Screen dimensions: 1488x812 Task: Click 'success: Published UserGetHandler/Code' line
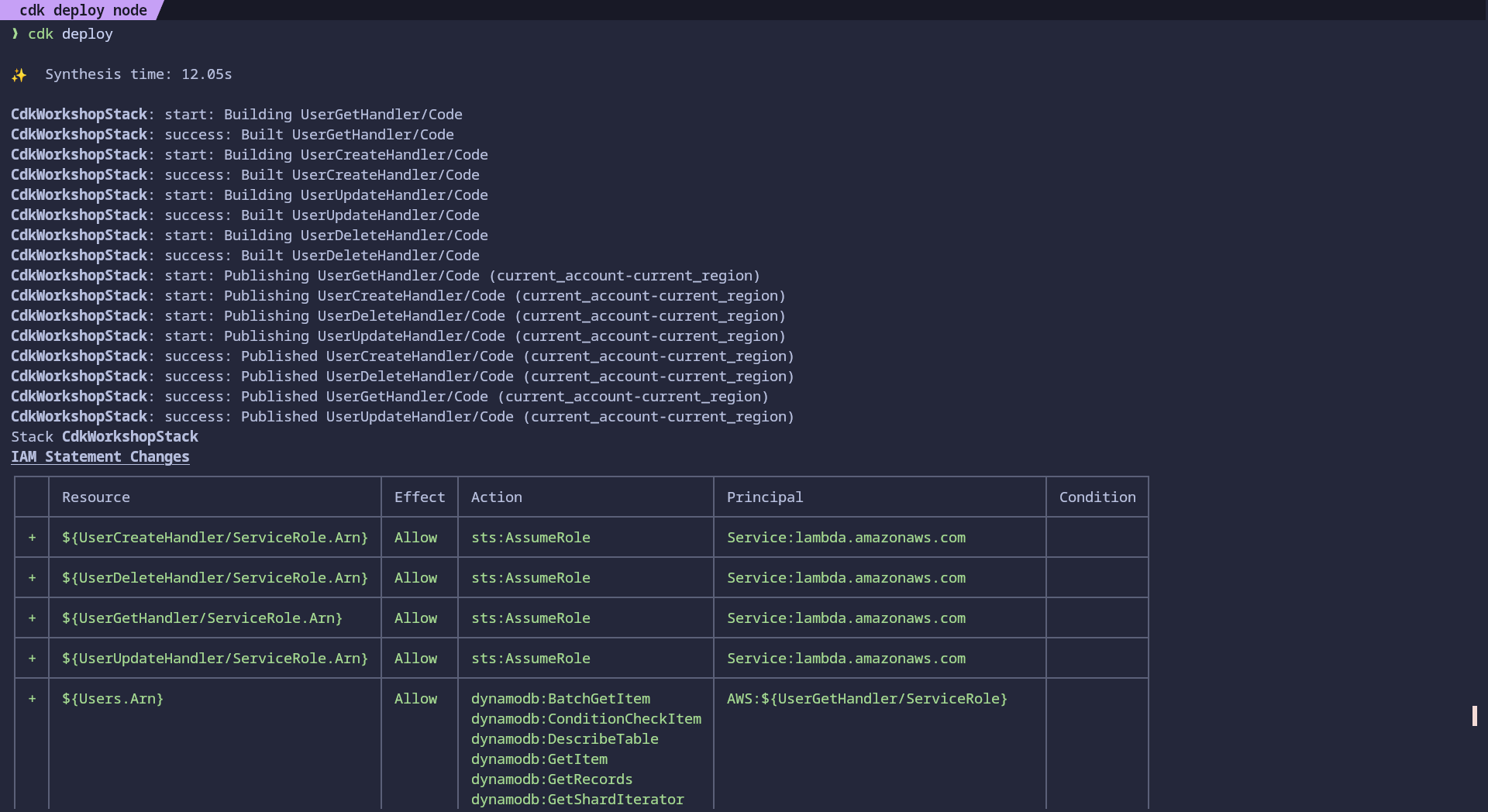pos(390,397)
